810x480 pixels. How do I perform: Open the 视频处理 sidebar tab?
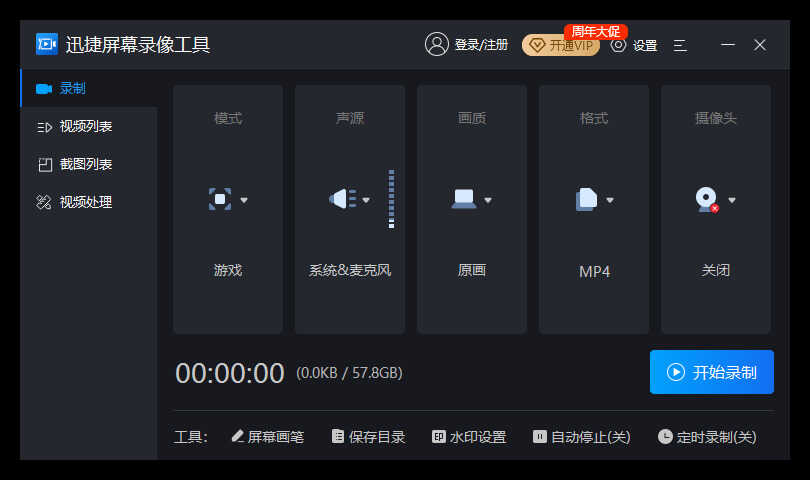tap(89, 202)
